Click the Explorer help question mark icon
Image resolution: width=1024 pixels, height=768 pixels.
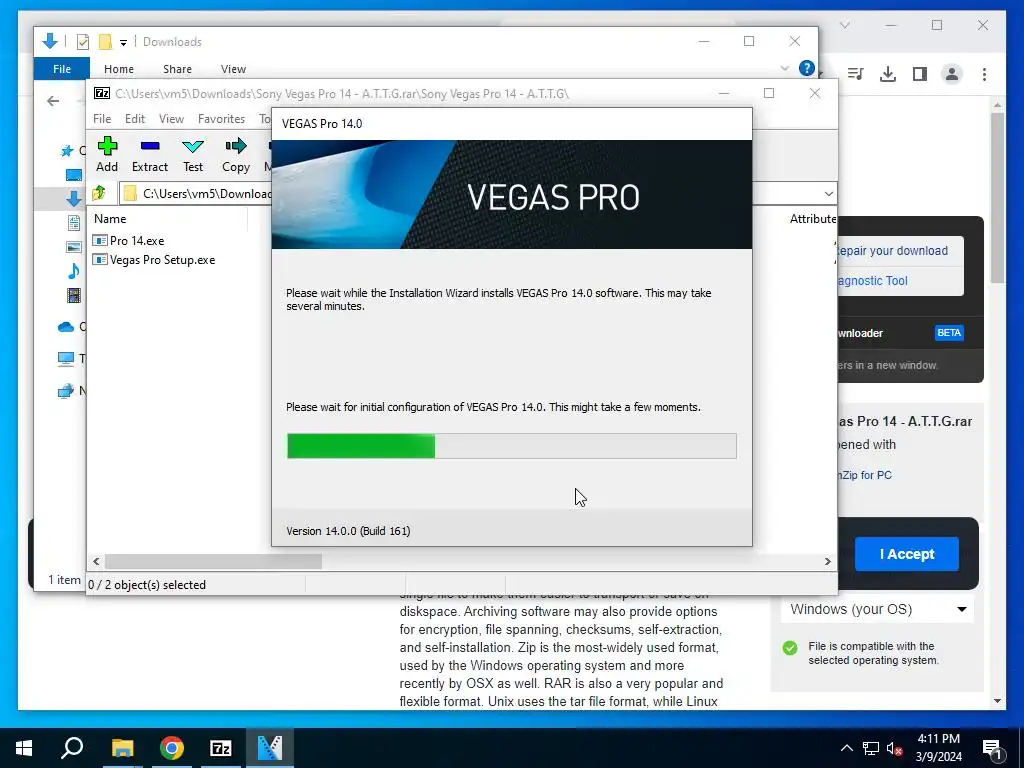click(807, 68)
